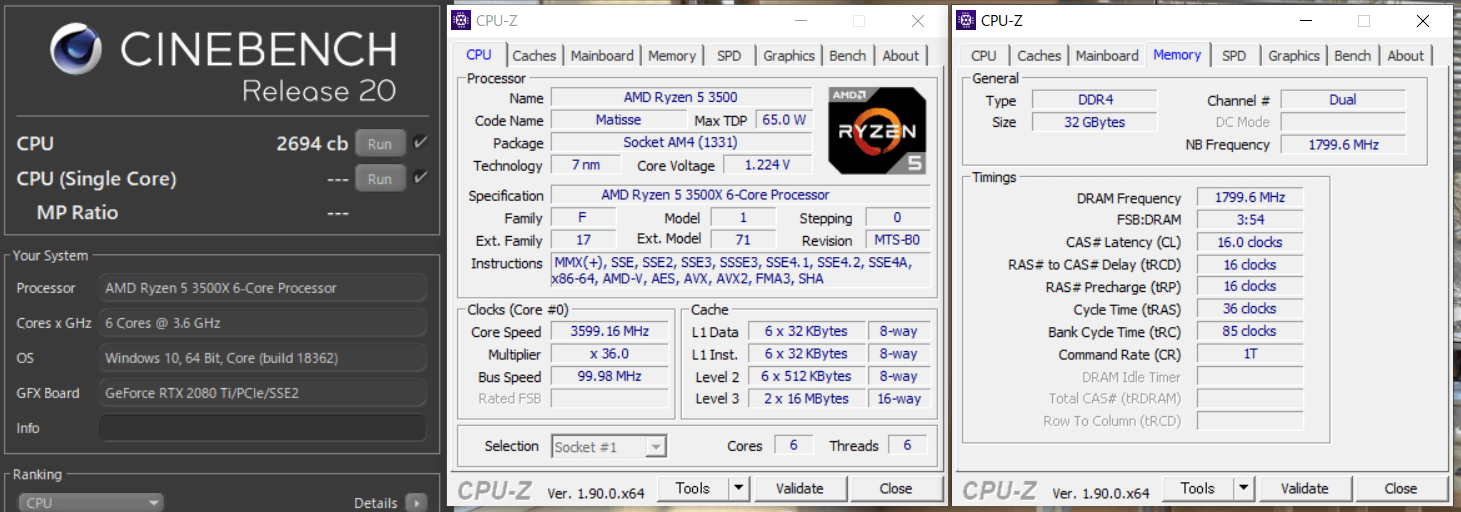
Task: Click Validate in right CPU-Z window
Action: 1305,488
